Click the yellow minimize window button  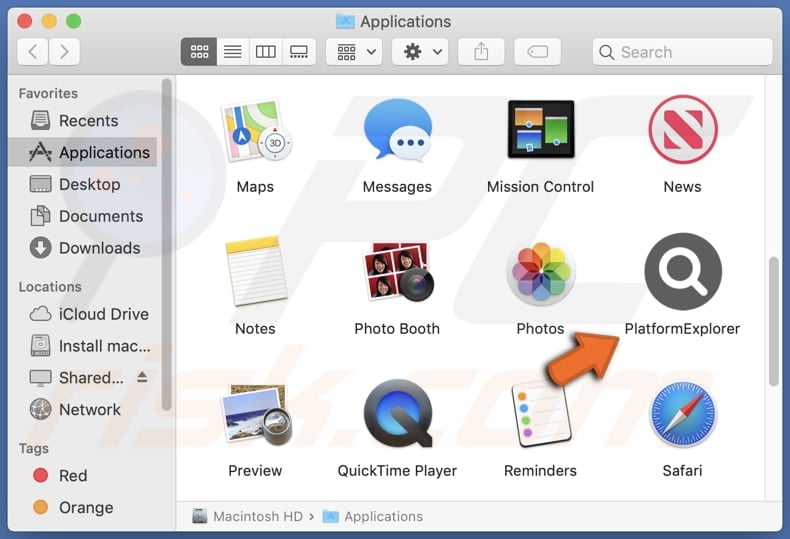(49, 21)
